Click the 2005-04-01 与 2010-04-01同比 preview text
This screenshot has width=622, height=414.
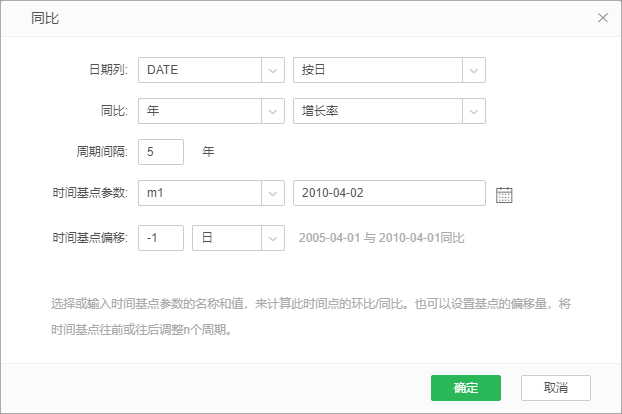pos(381,238)
